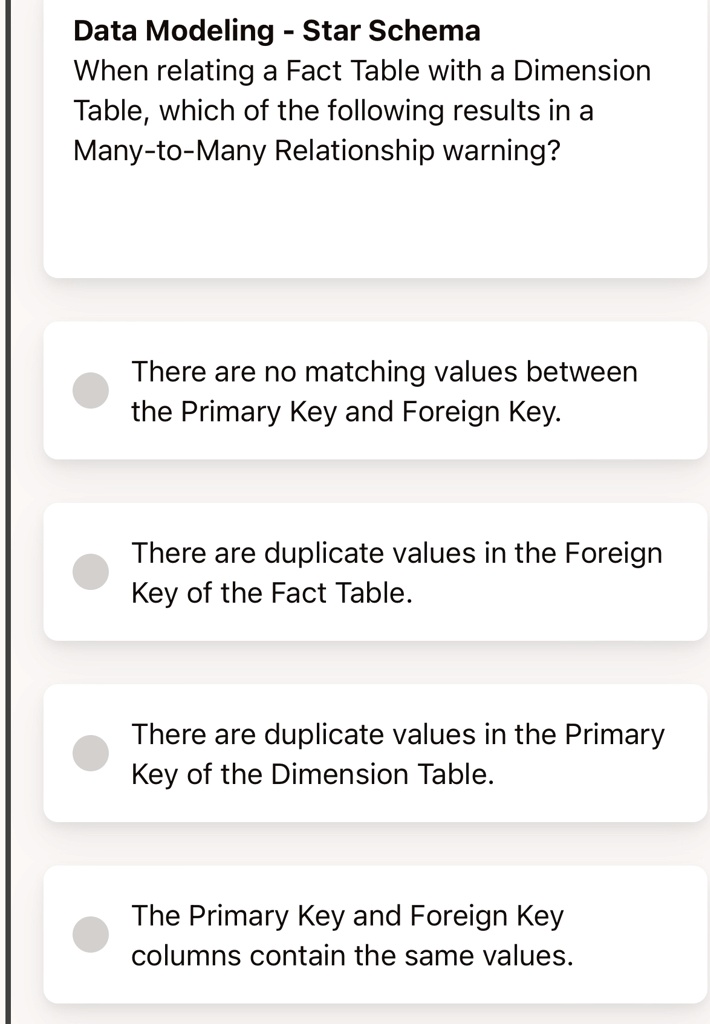The height and width of the screenshot is (1024, 710).
Task: Click the question title Data Modeling Star Schema
Action: point(276,31)
